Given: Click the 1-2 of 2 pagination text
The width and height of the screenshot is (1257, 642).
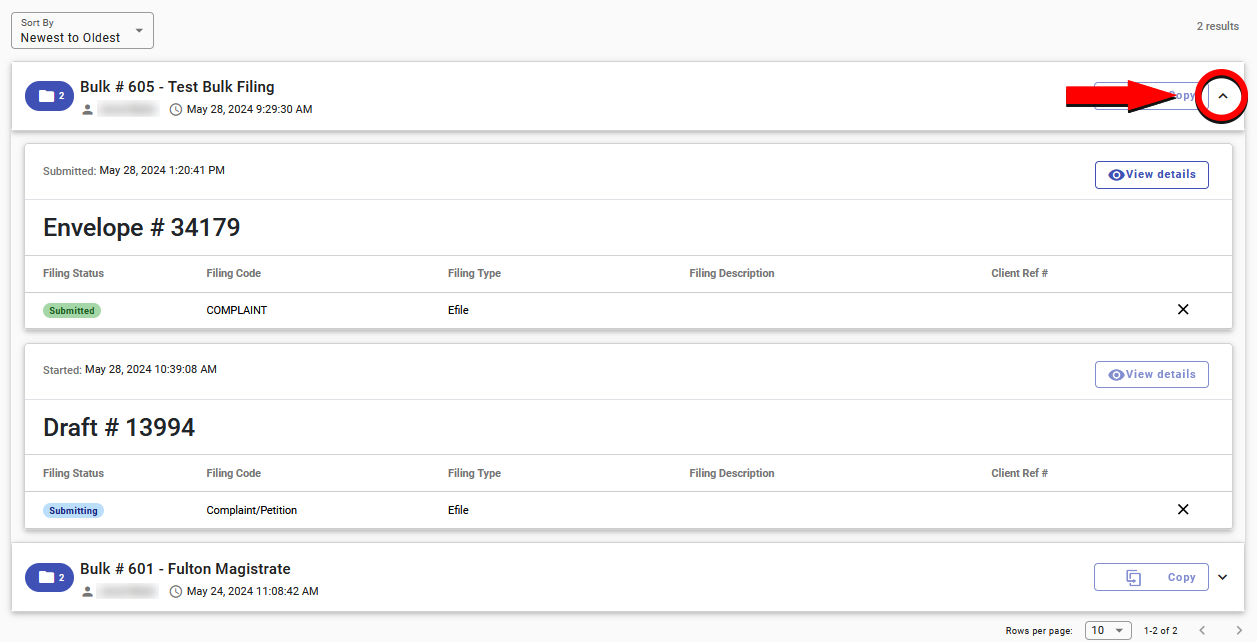Looking at the screenshot, I should coord(1161,631).
